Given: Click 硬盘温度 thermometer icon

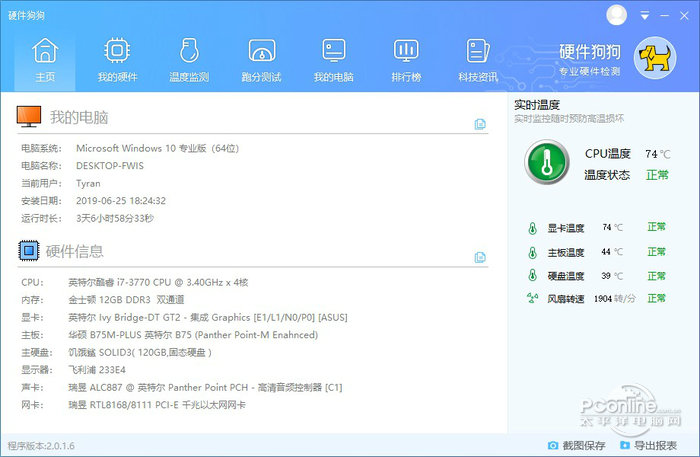Looking at the screenshot, I should coord(532,275).
